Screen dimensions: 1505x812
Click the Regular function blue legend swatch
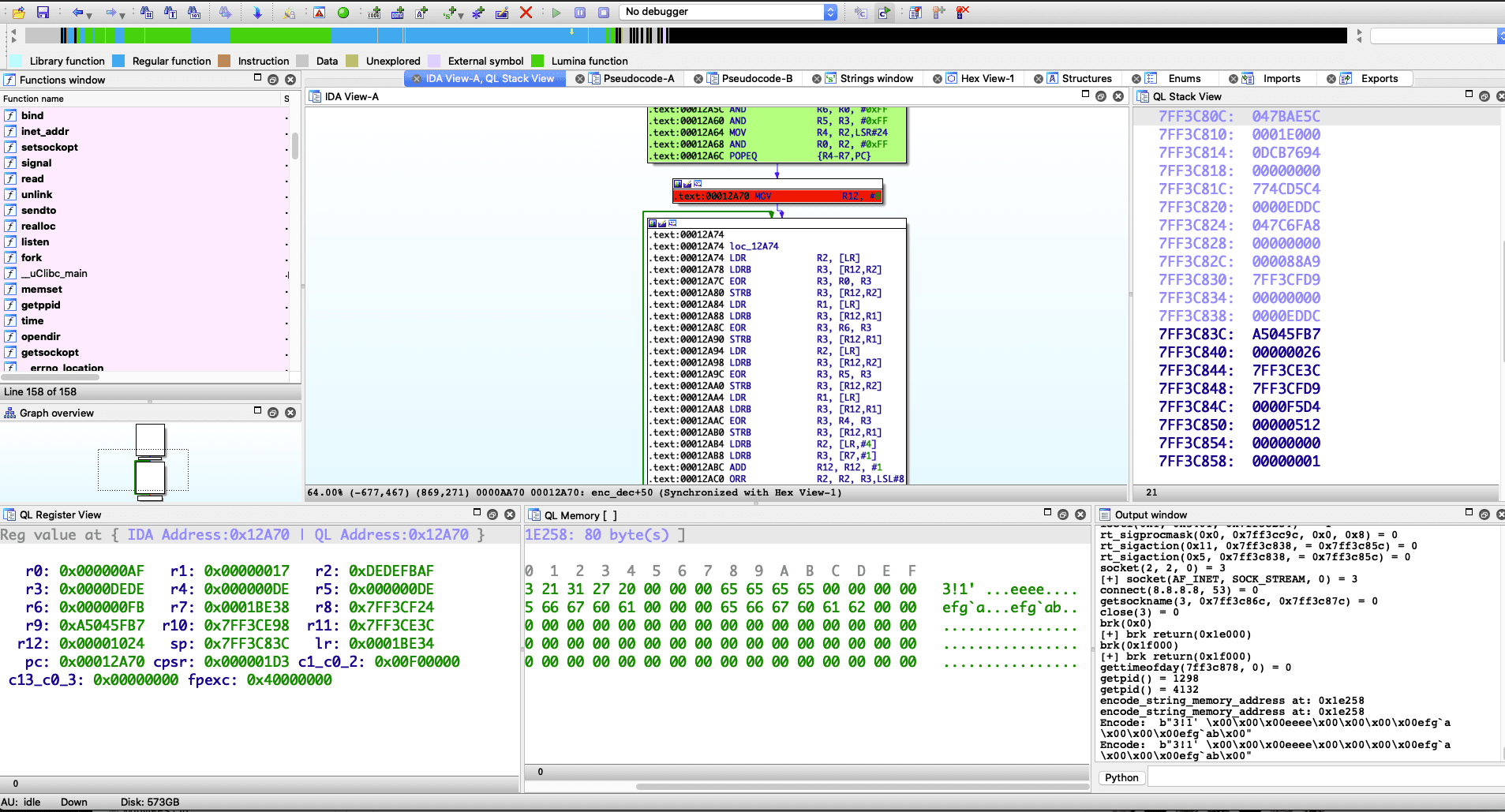point(118,61)
